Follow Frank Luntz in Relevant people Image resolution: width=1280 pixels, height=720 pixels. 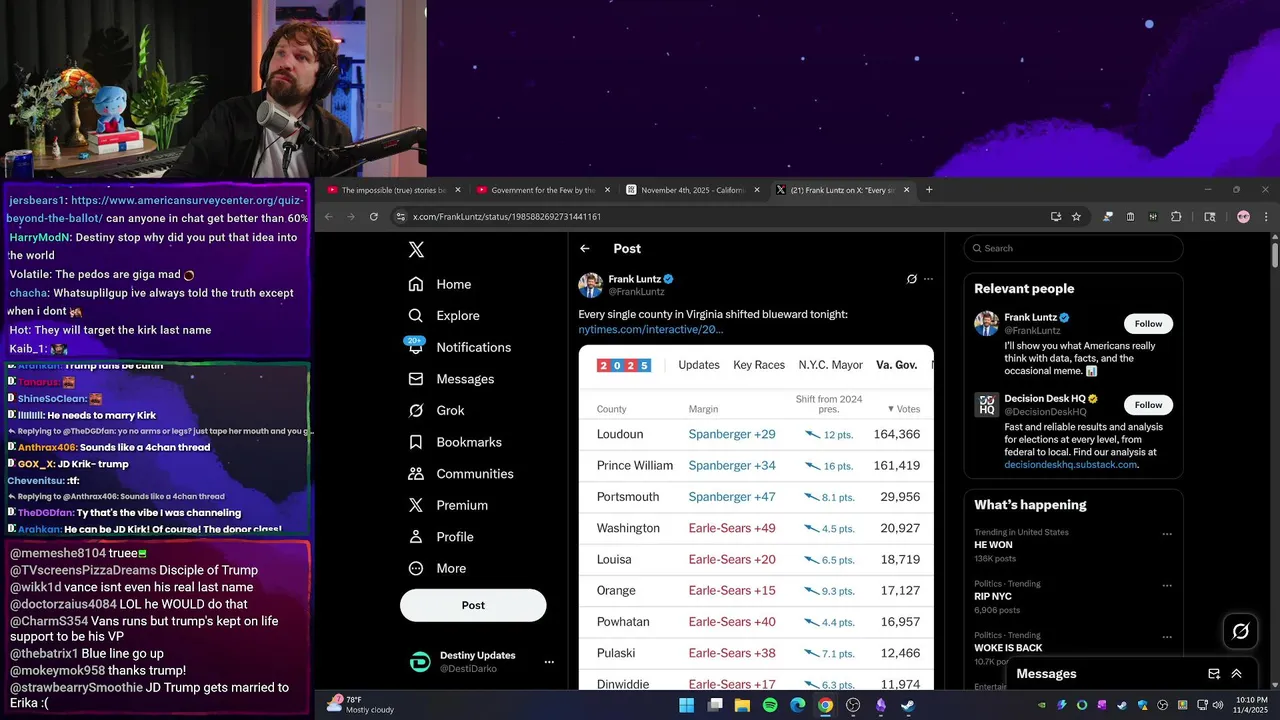click(1148, 324)
